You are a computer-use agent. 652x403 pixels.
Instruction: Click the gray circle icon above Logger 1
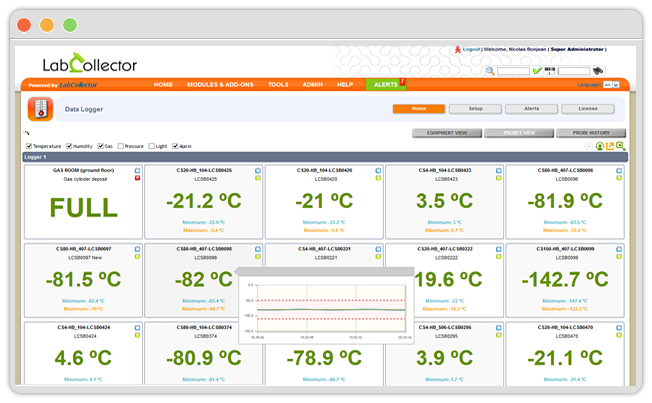coord(589,146)
